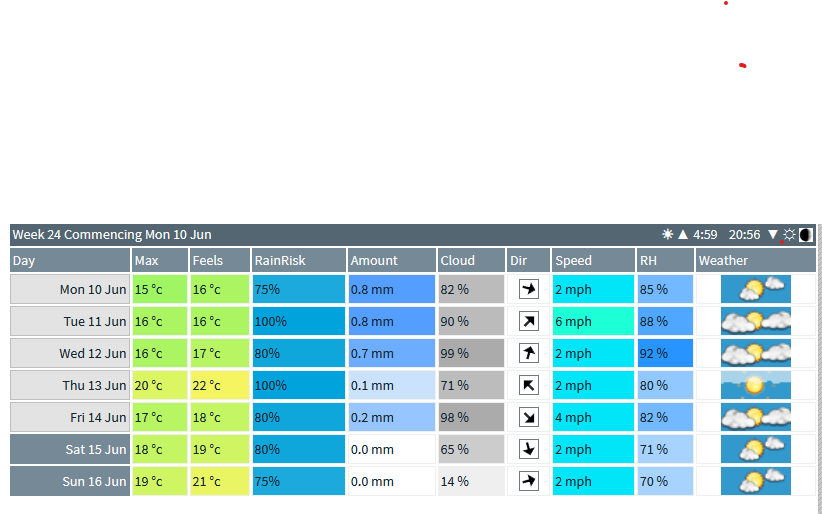
Task: Click Thursday's 22 °c feels-like cell
Action: pyautogui.click(x=219, y=385)
